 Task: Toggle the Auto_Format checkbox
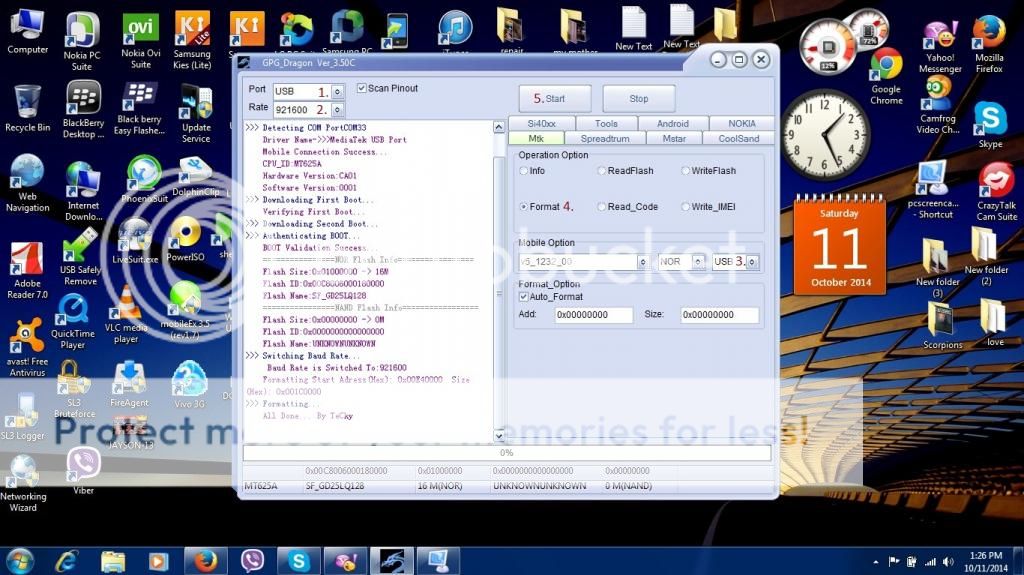pyautogui.click(x=524, y=297)
